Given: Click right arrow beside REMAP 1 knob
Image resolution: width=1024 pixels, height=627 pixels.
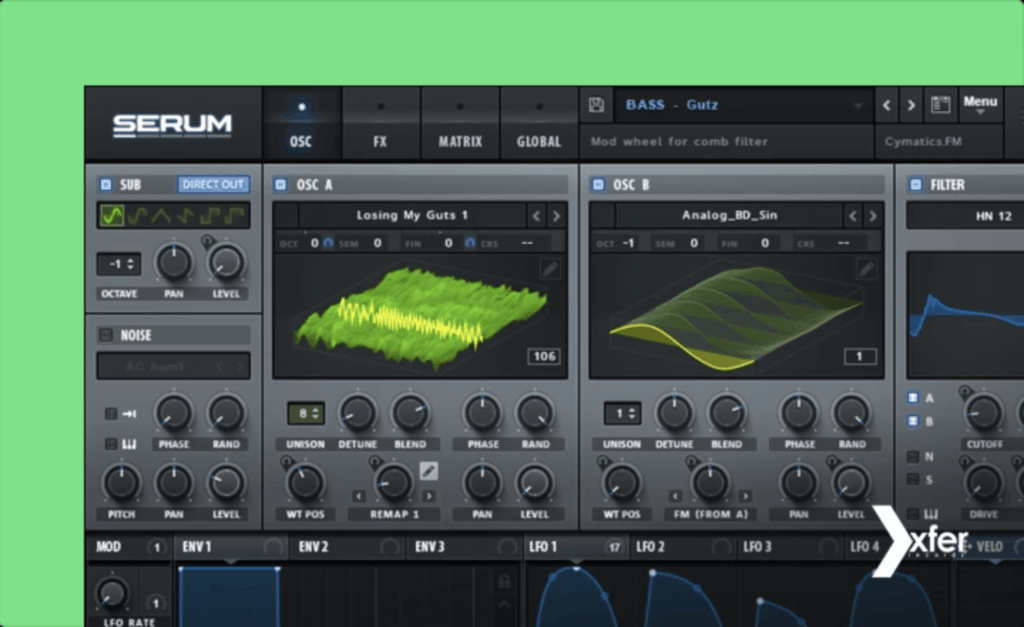Looking at the screenshot, I should click(428, 496).
